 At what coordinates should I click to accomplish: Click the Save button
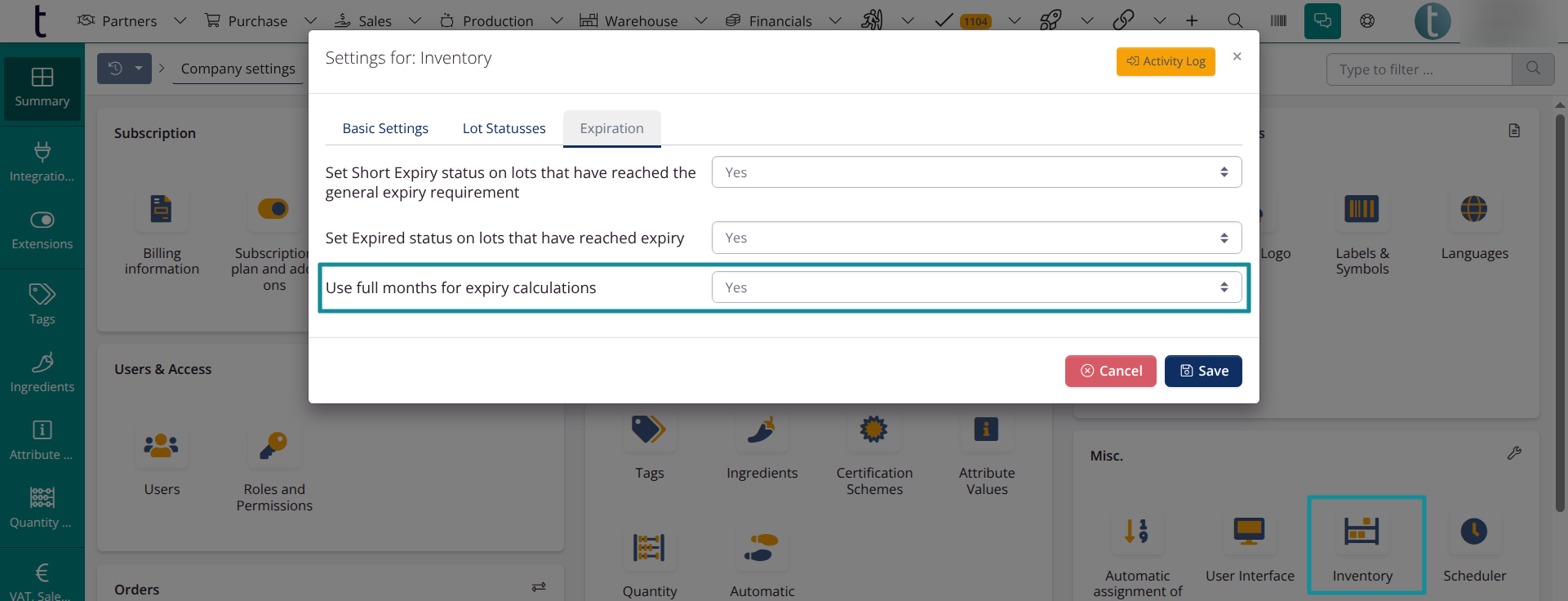[x=1203, y=371]
